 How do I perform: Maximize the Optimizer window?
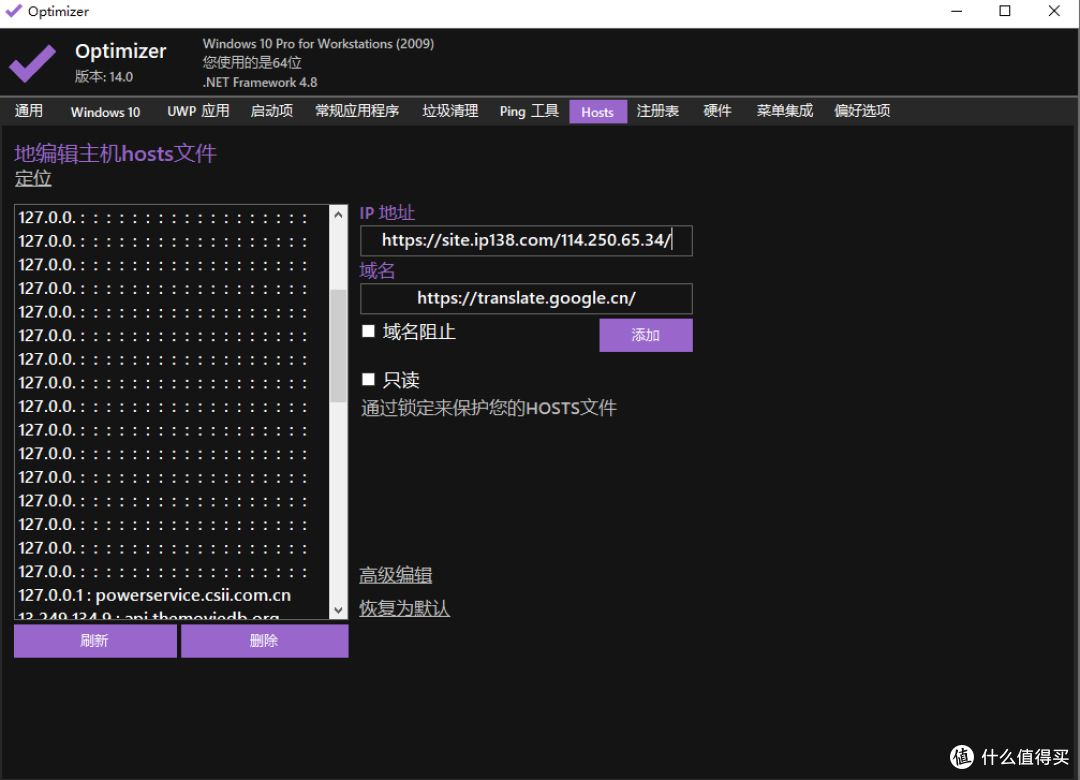point(1005,11)
